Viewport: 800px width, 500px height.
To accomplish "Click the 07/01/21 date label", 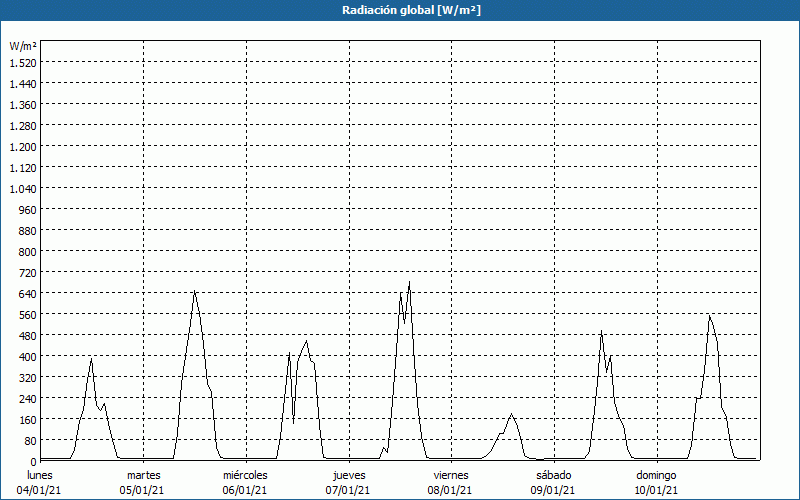I will click(348, 490).
